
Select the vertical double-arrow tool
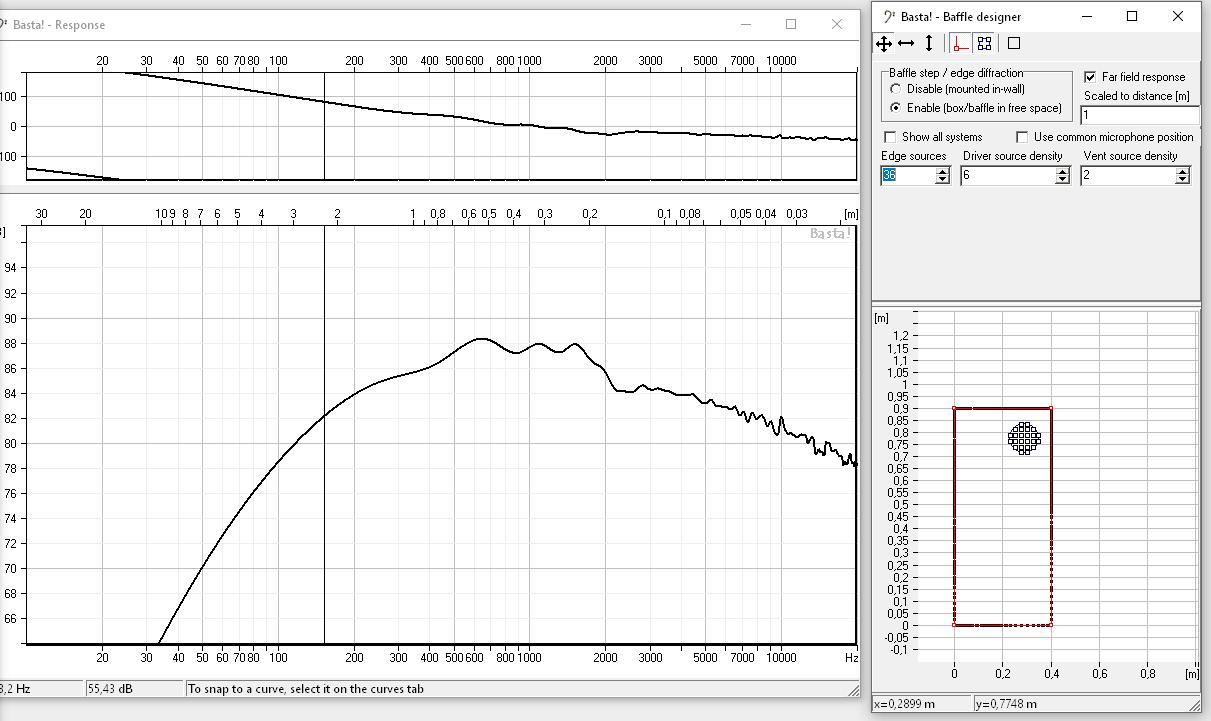pos(929,43)
